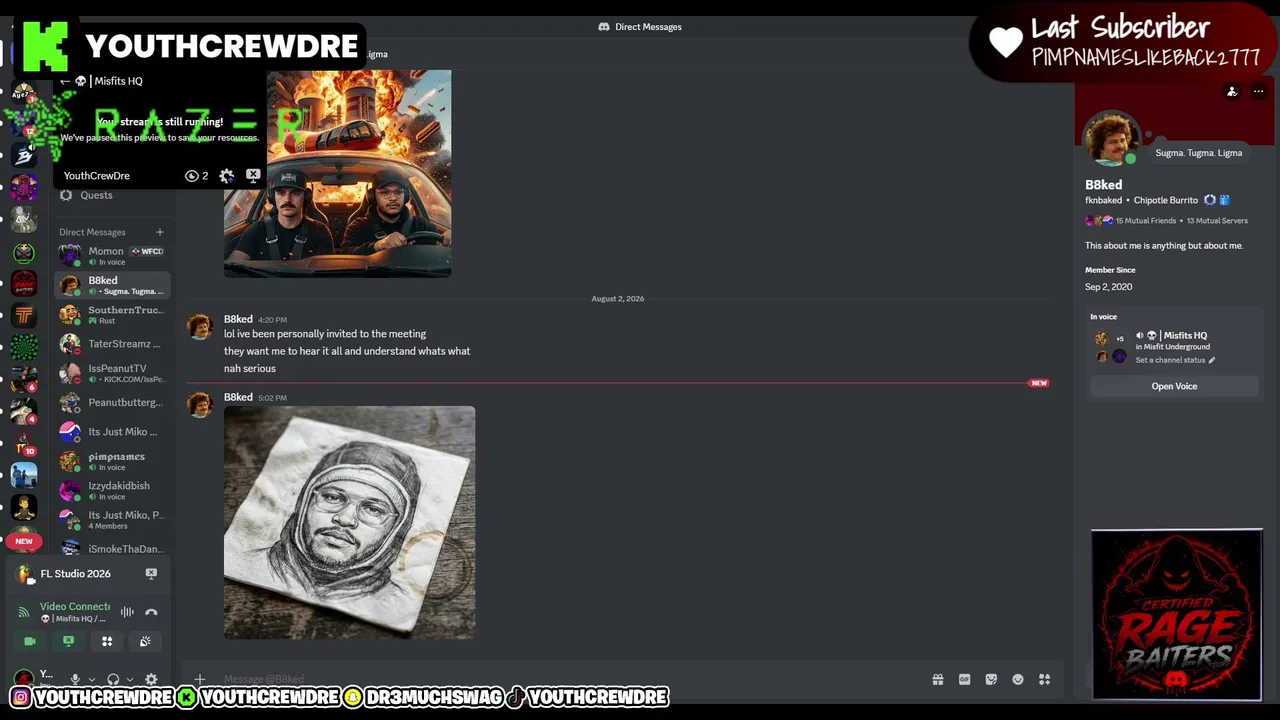Stop streaming from the preview overlay
Image resolution: width=1280 pixels, height=720 pixels.
(x=253, y=176)
